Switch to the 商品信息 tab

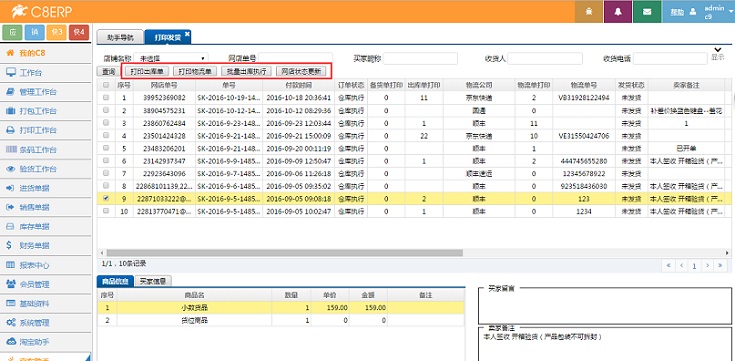(x=115, y=281)
